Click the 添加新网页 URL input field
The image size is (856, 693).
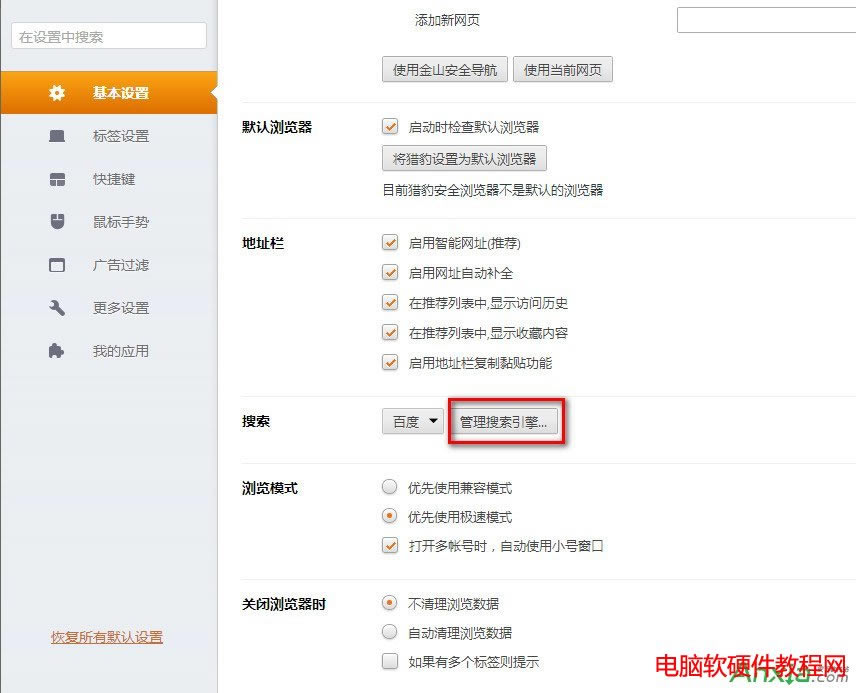coord(766,20)
